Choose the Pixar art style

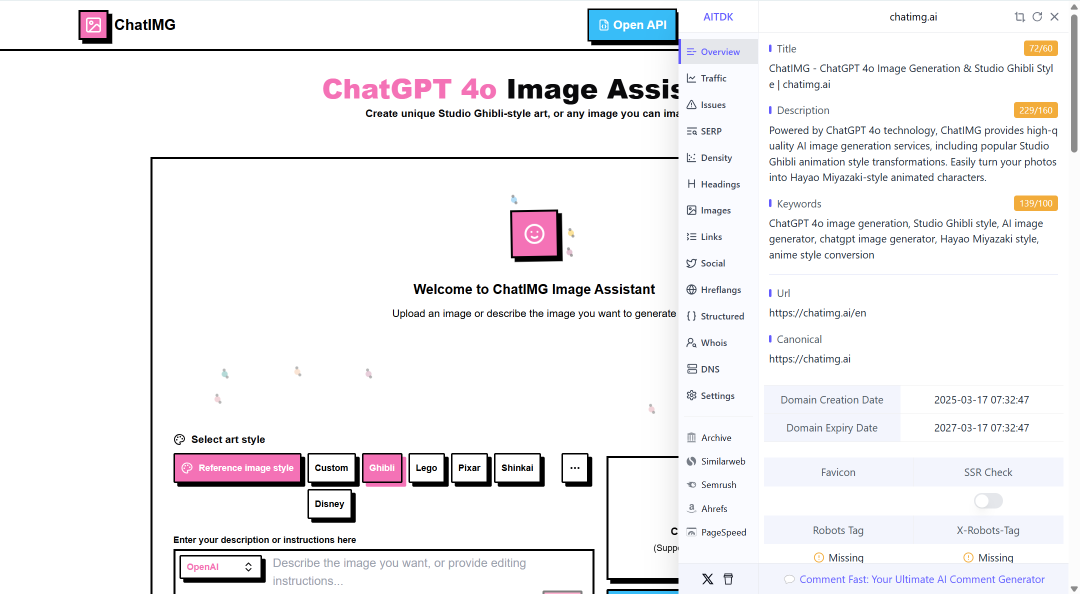tap(469, 468)
